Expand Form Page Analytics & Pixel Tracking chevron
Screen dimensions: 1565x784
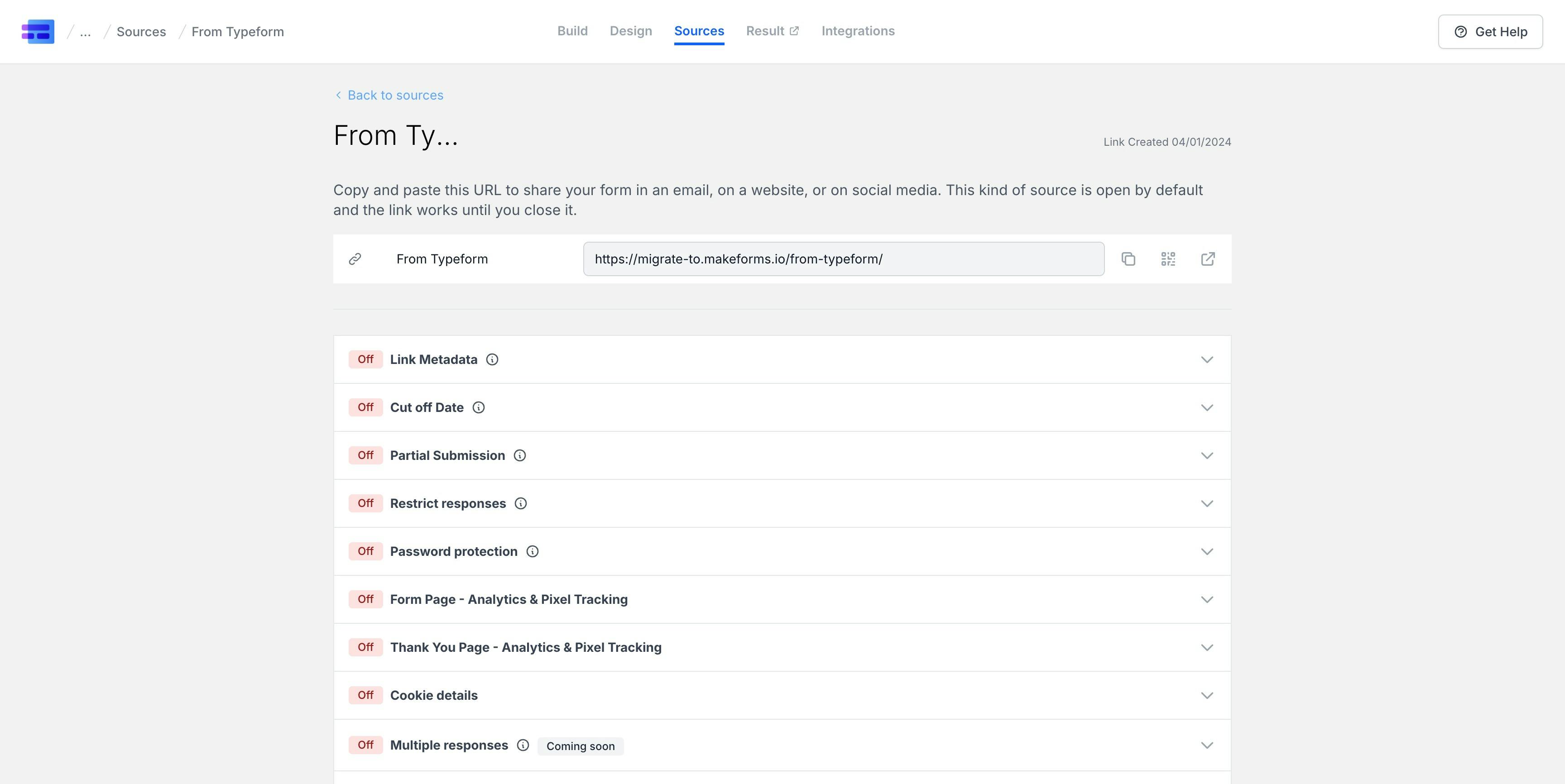[x=1207, y=599]
